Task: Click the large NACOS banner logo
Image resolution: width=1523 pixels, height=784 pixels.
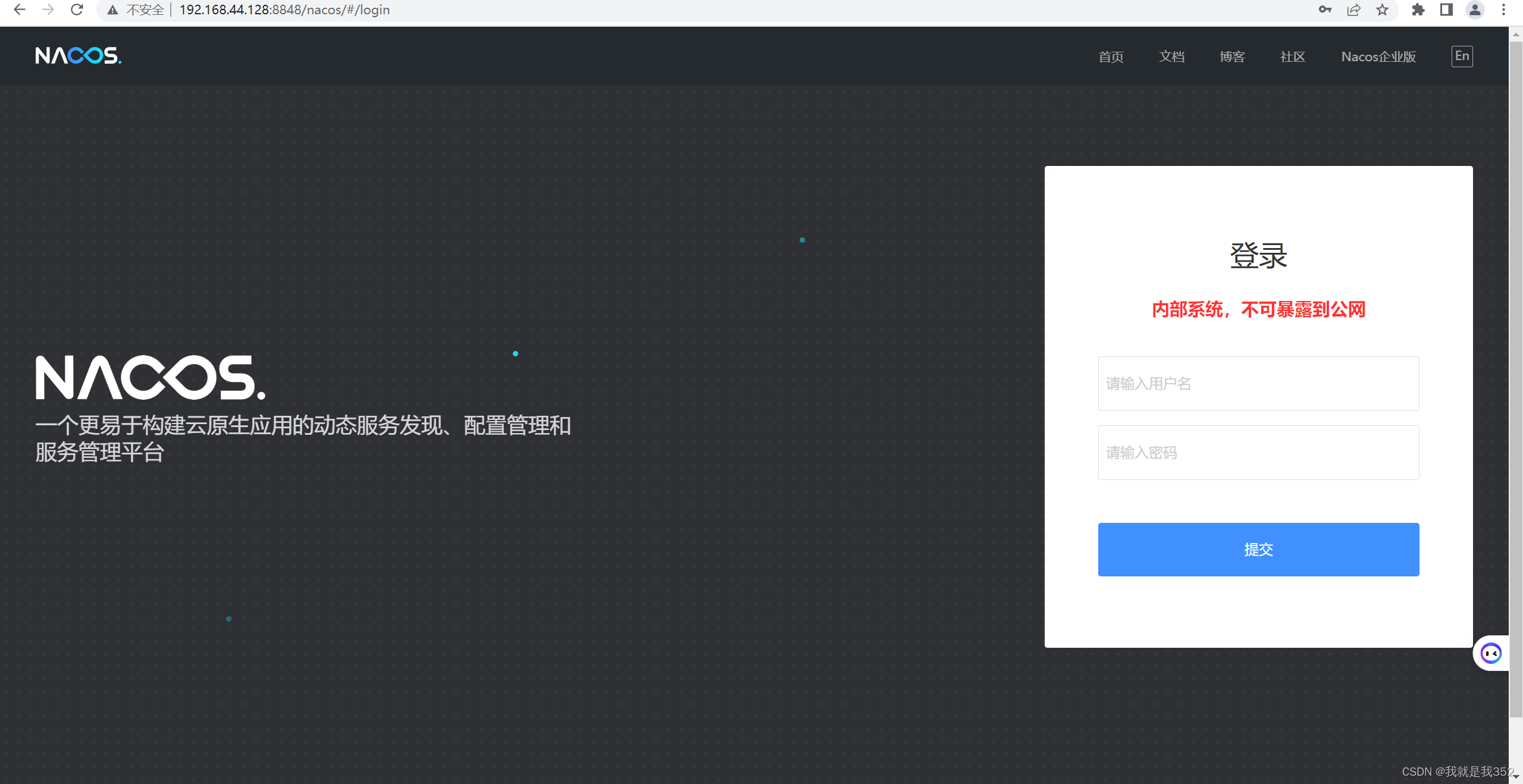Action: [x=151, y=378]
